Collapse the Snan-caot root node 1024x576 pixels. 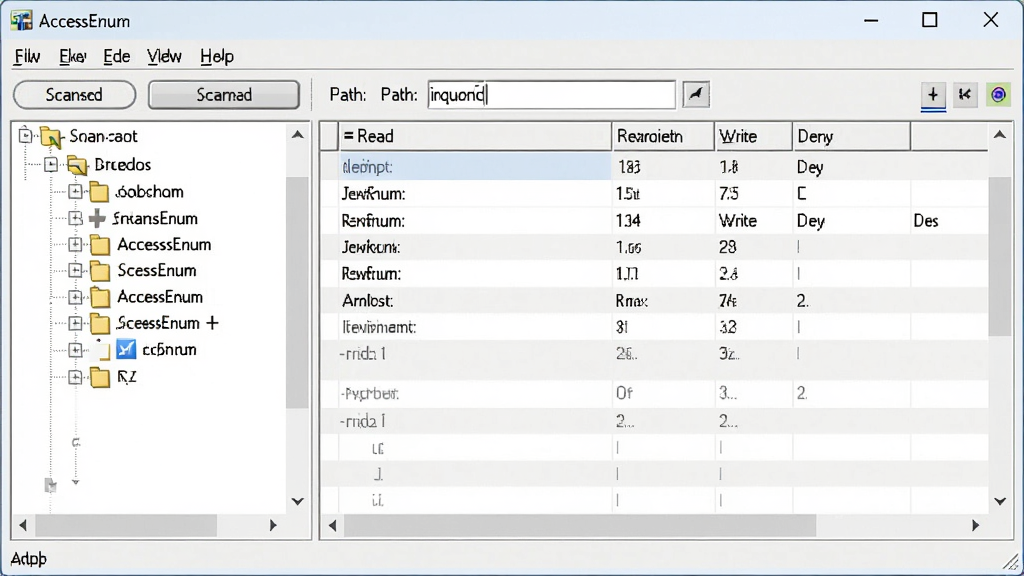[25, 136]
